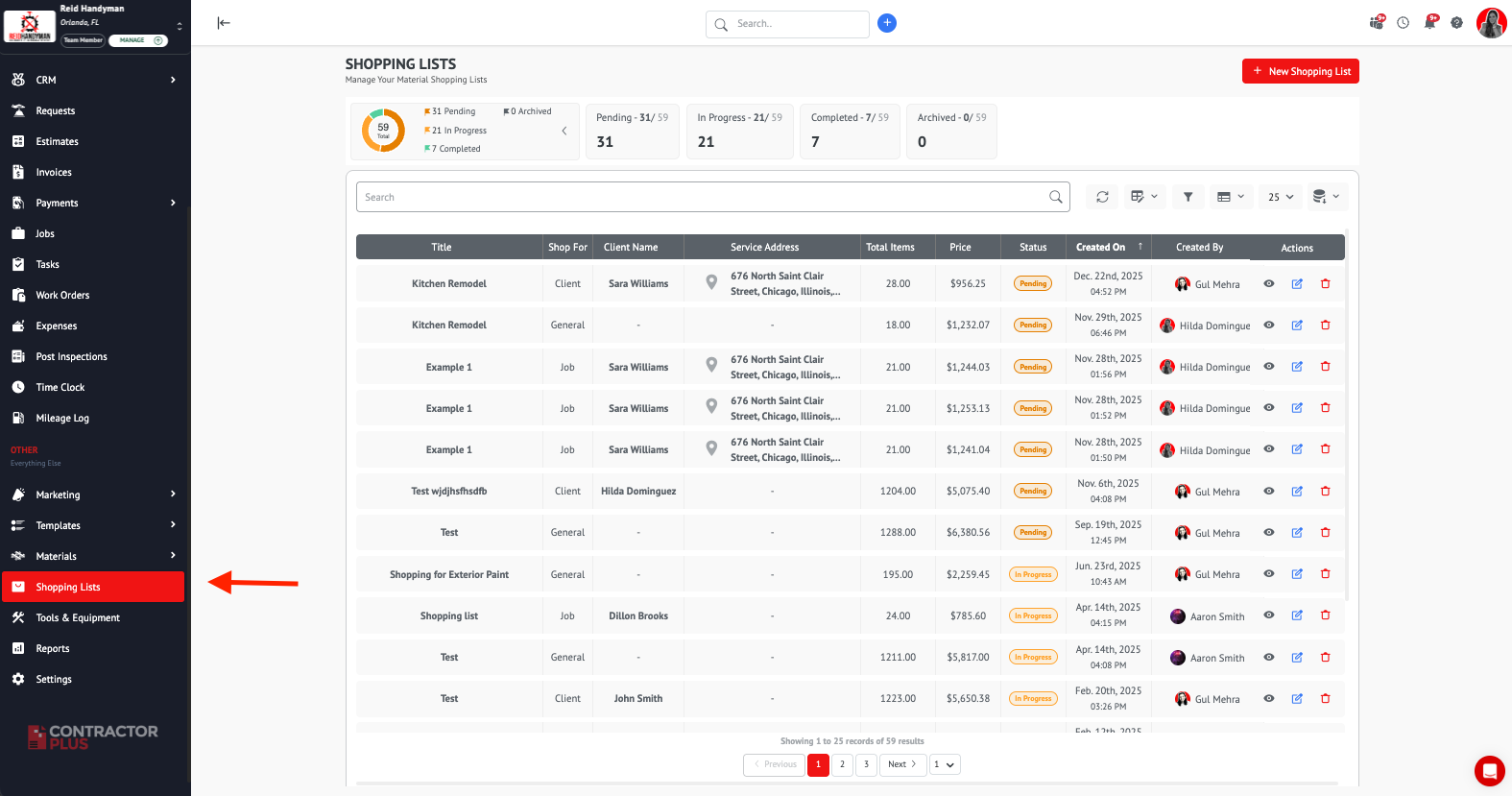
Task: View the Dillon Brooks shopping list via eye icon
Action: click(x=1269, y=615)
